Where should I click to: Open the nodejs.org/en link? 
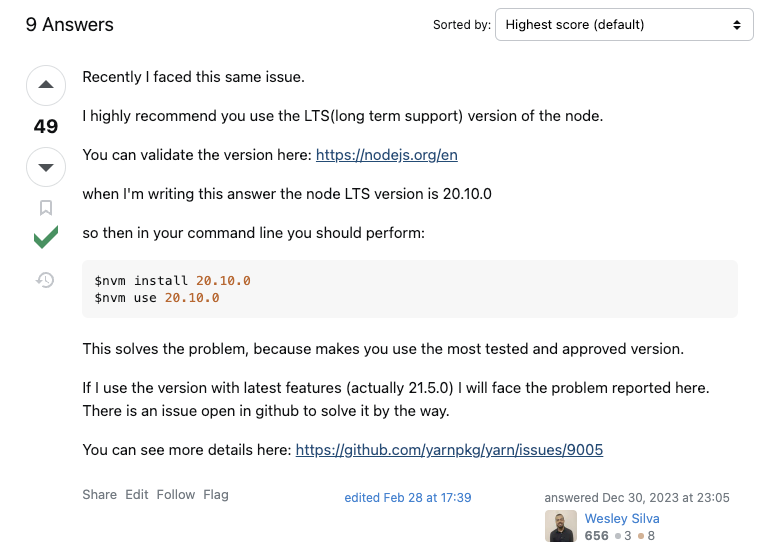386,155
